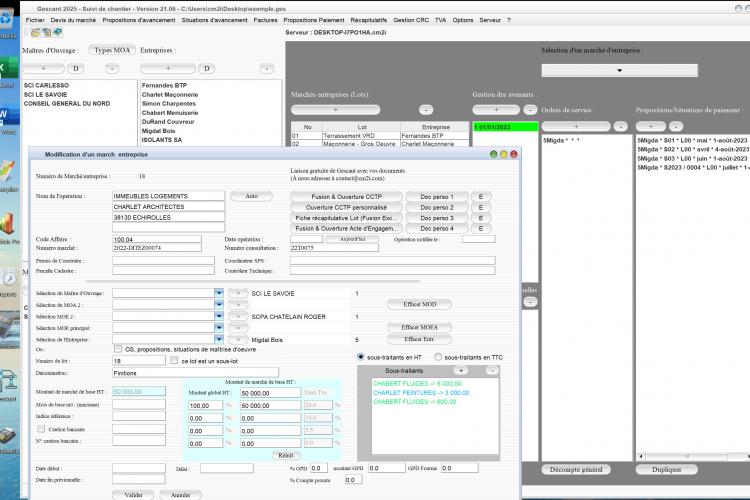Add a Marchés entreprises lot with plus

click(x=335, y=110)
